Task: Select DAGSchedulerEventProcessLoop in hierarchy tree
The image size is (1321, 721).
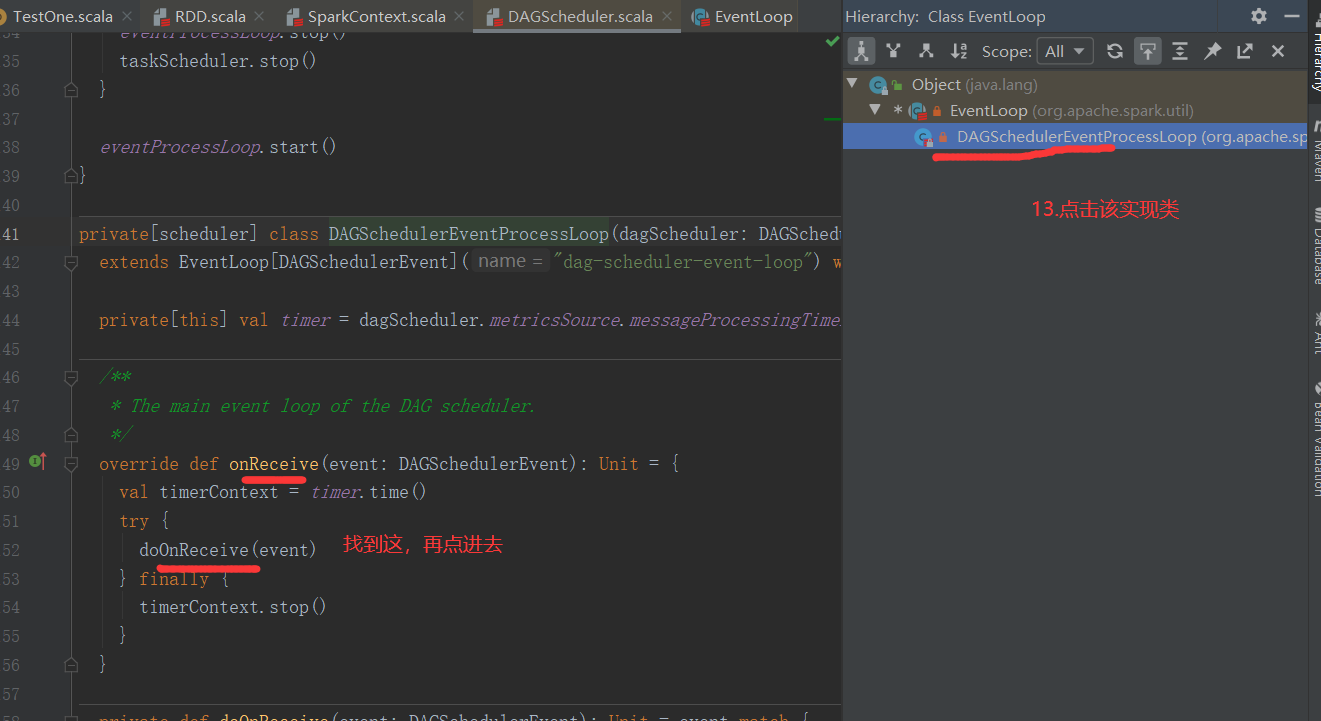Action: 1075,136
